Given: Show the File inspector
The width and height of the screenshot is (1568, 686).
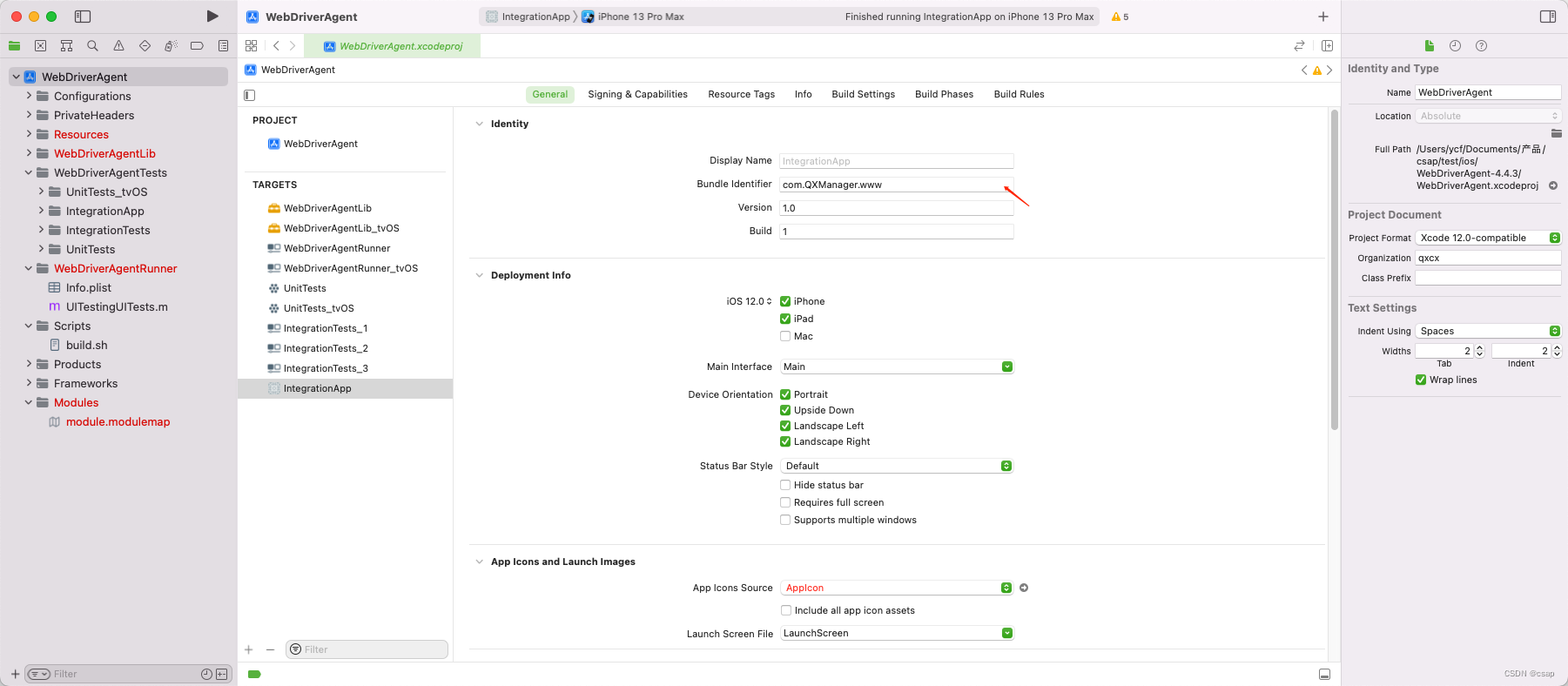Looking at the screenshot, I should coord(1429,45).
